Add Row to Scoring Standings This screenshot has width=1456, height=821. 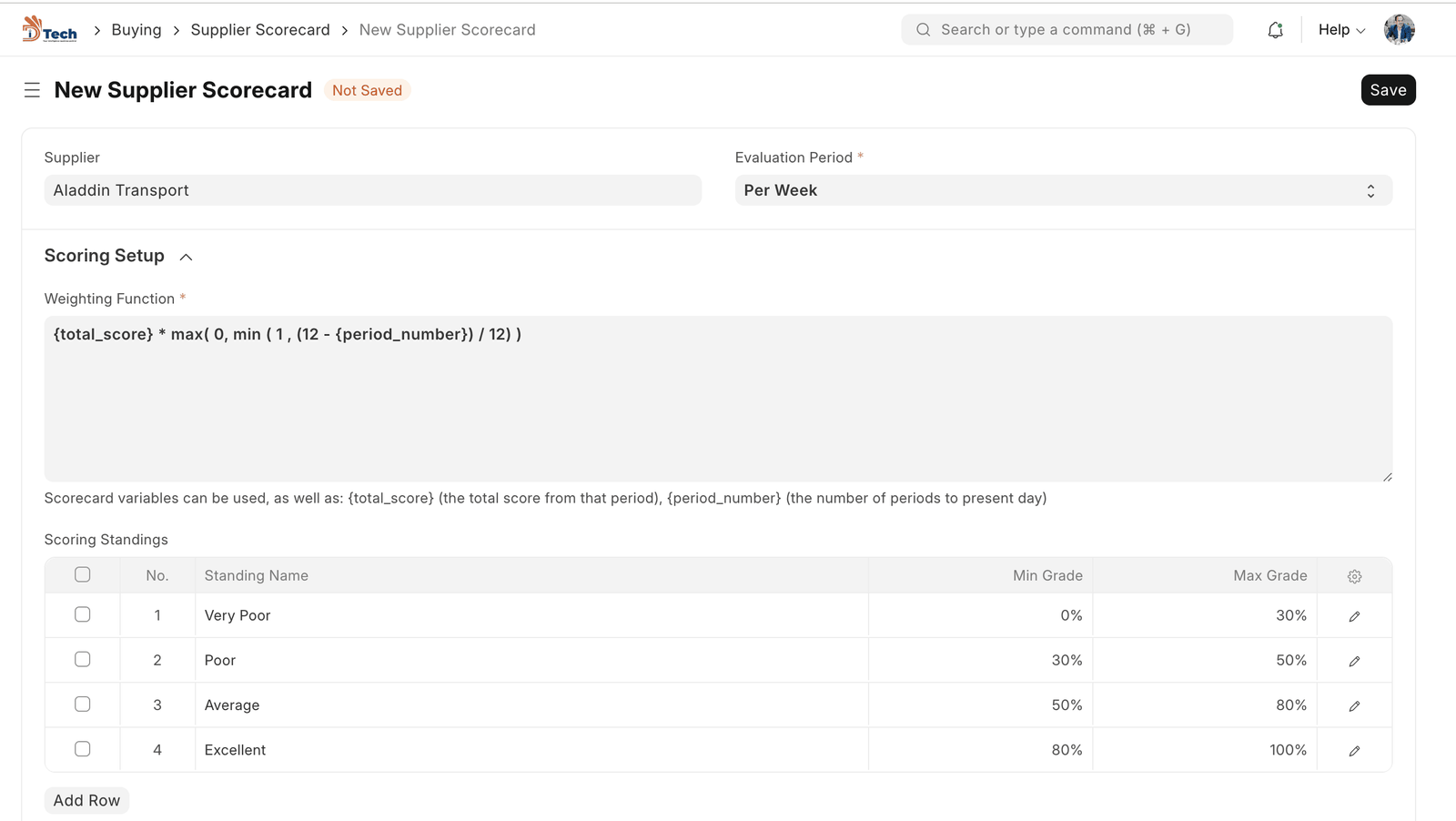[x=86, y=800]
